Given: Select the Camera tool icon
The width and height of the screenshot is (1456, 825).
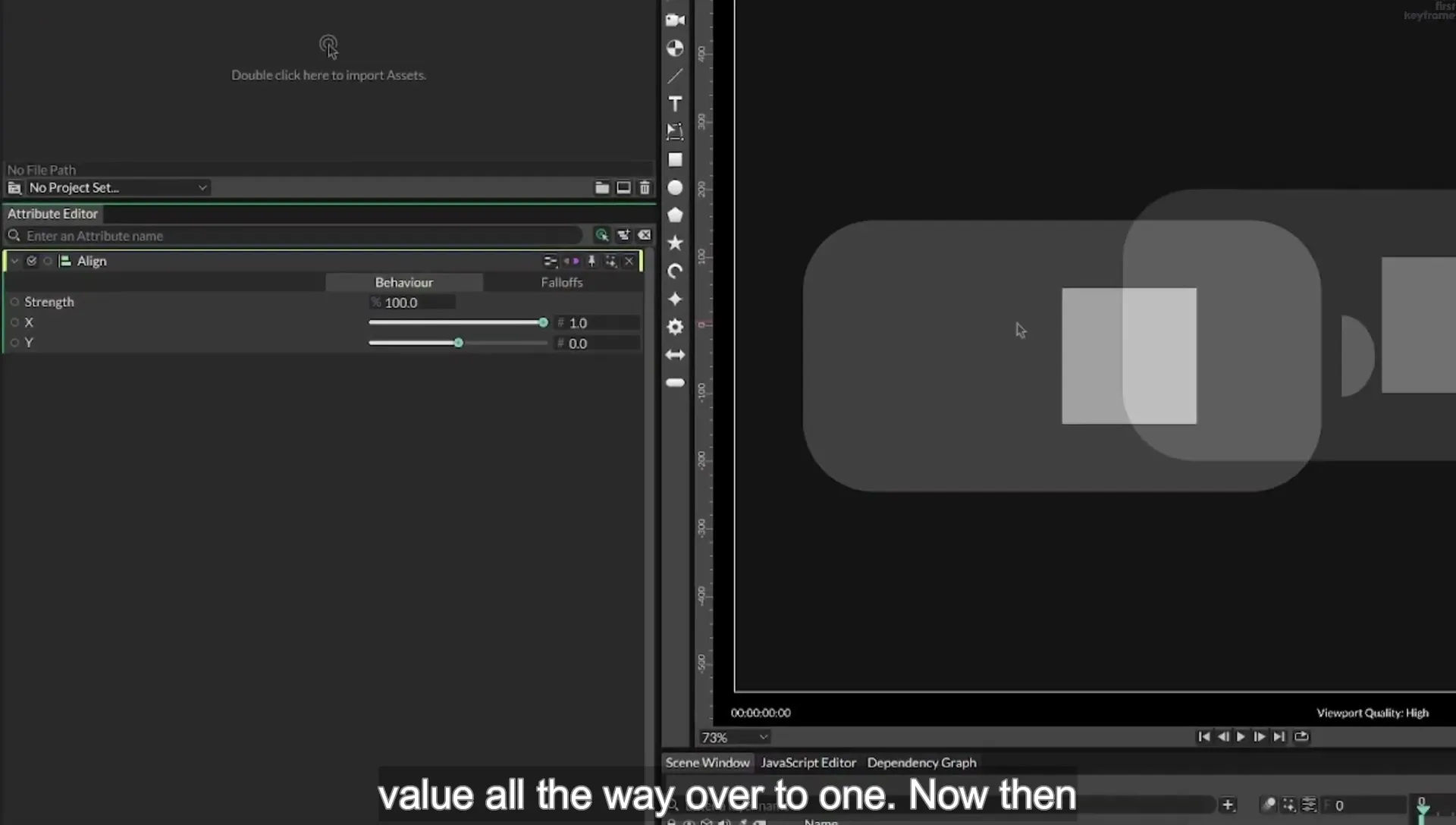Looking at the screenshot, I should (x=675, y=20).
